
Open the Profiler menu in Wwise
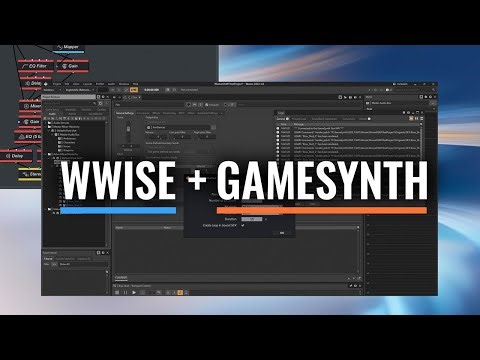100,84
